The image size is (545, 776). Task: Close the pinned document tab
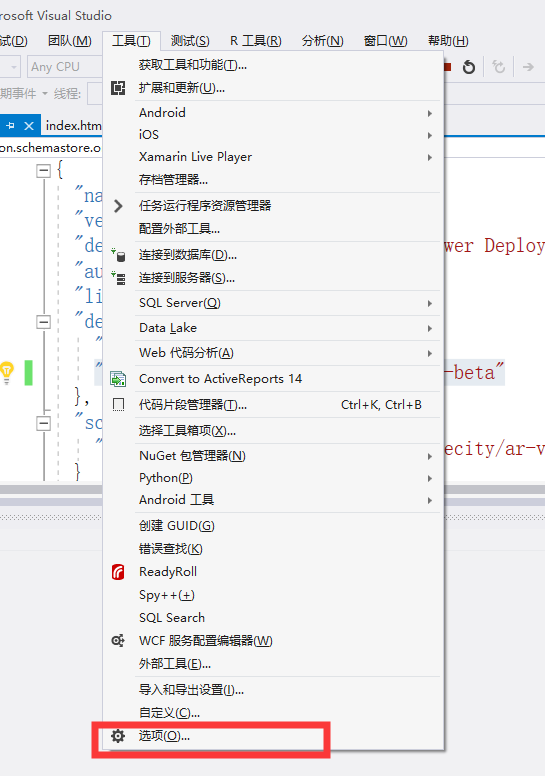pos(29,126)
